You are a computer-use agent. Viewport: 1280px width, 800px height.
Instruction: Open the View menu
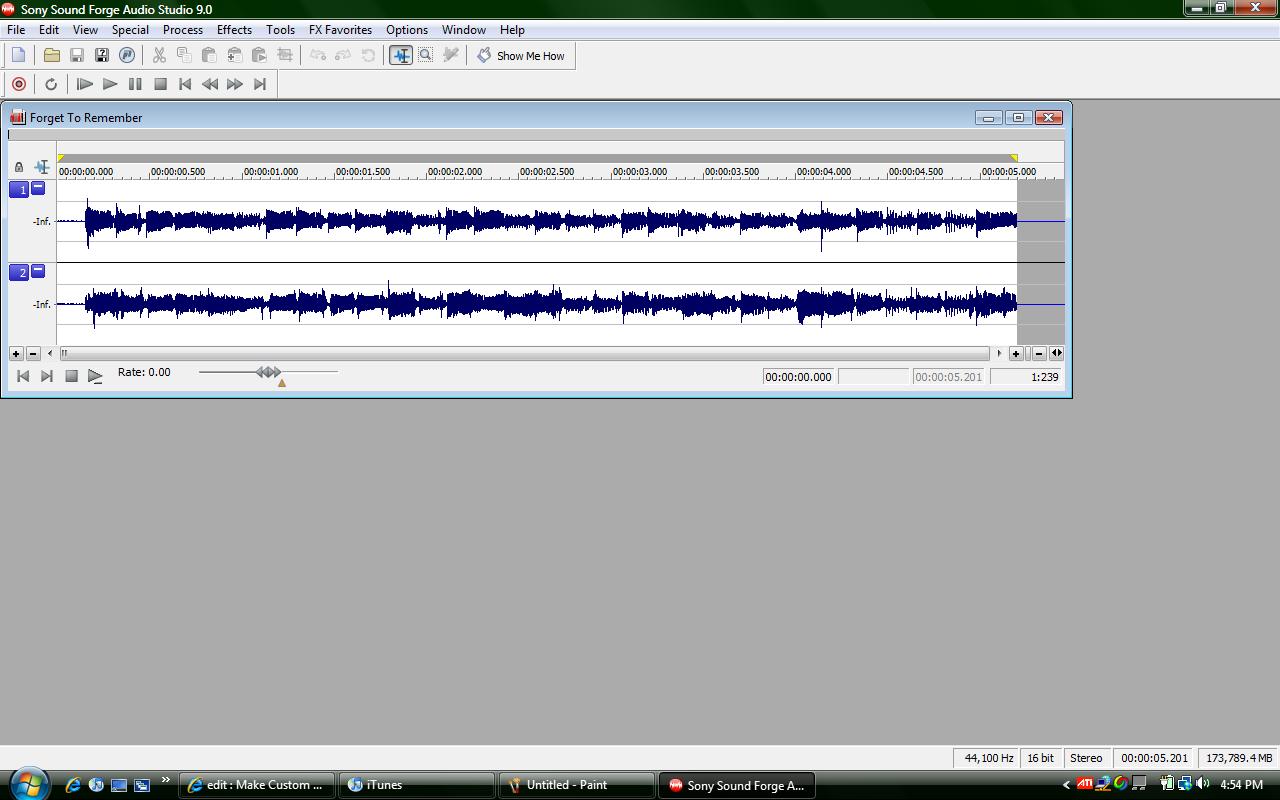[x=85, y=30]
